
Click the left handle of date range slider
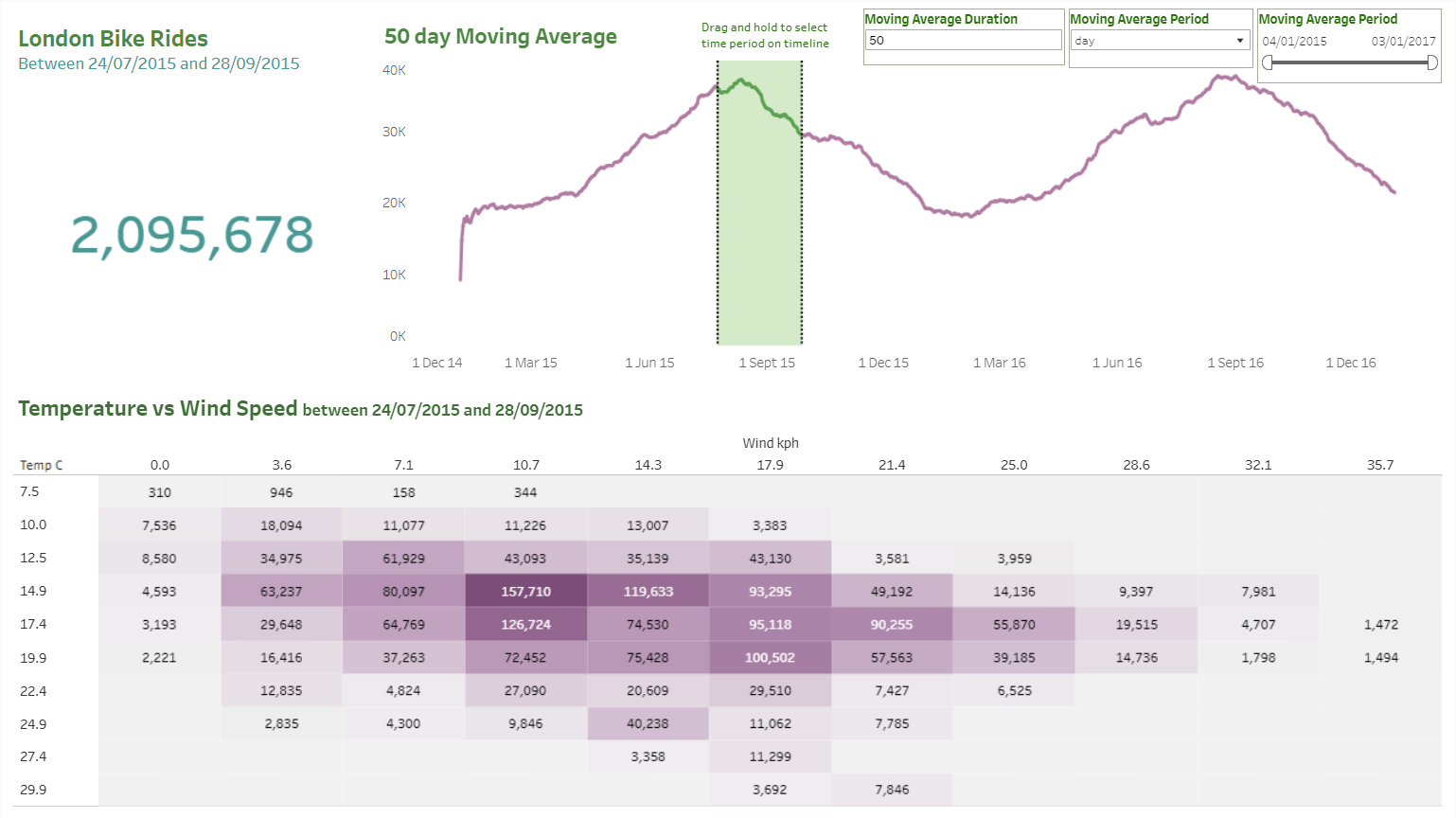click(x=1268, y=62)
